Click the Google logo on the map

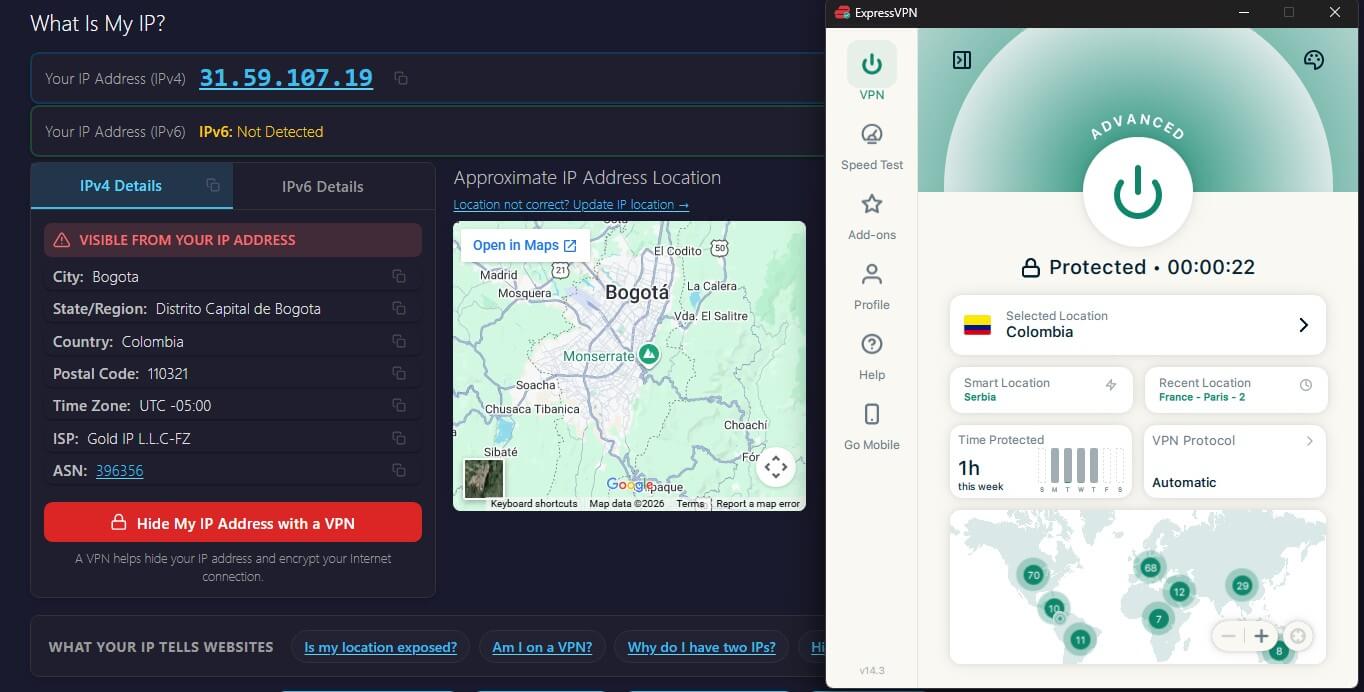[630, 485]
